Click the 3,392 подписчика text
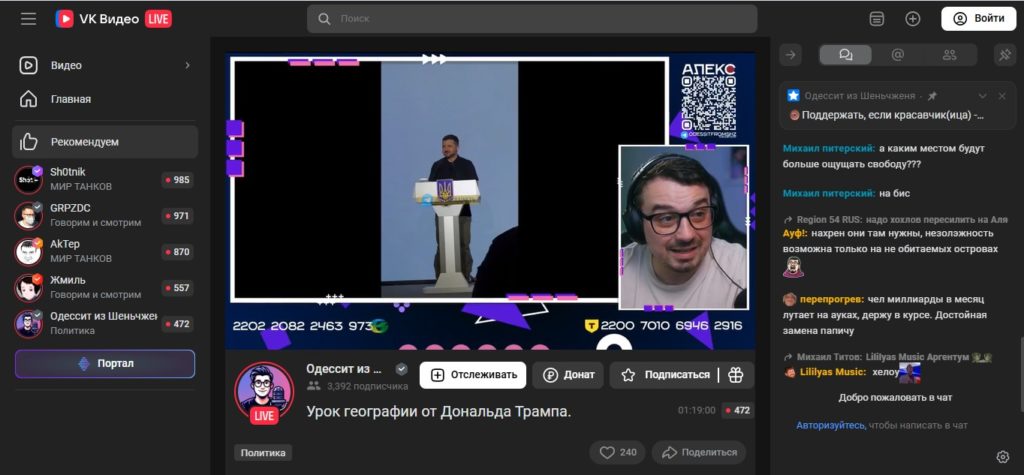The image size is (1024, 475). (368, 386)
